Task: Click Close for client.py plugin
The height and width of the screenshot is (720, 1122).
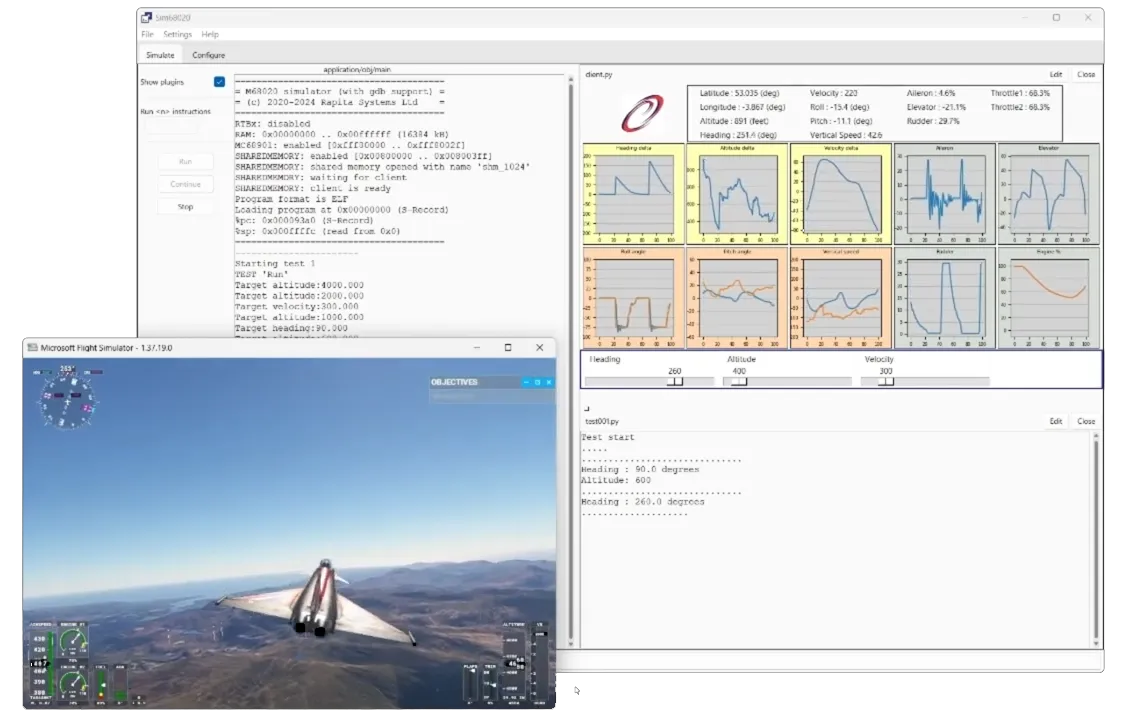Action: (1086, 74)
